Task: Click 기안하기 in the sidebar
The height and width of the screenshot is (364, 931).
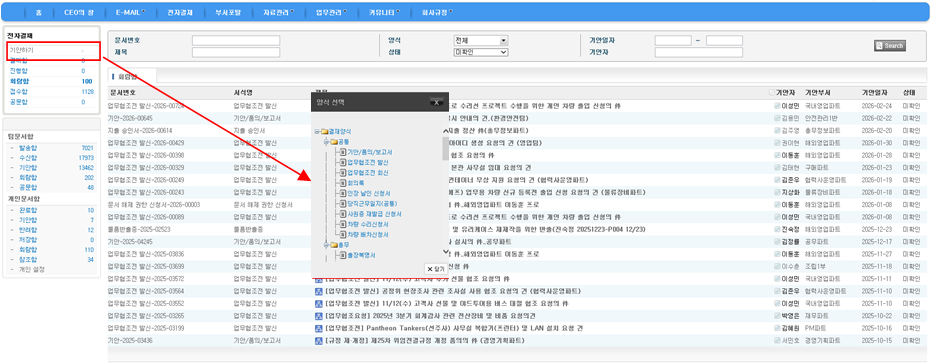Action: (21, 50)
